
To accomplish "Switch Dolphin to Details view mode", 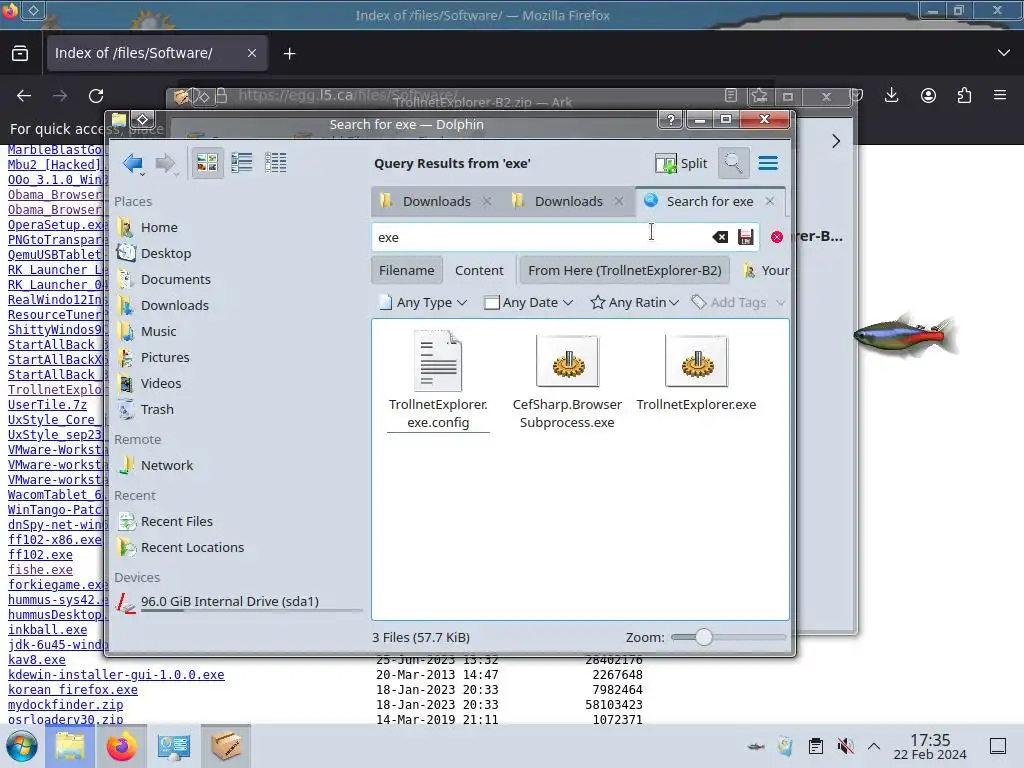I will [276, 163].
